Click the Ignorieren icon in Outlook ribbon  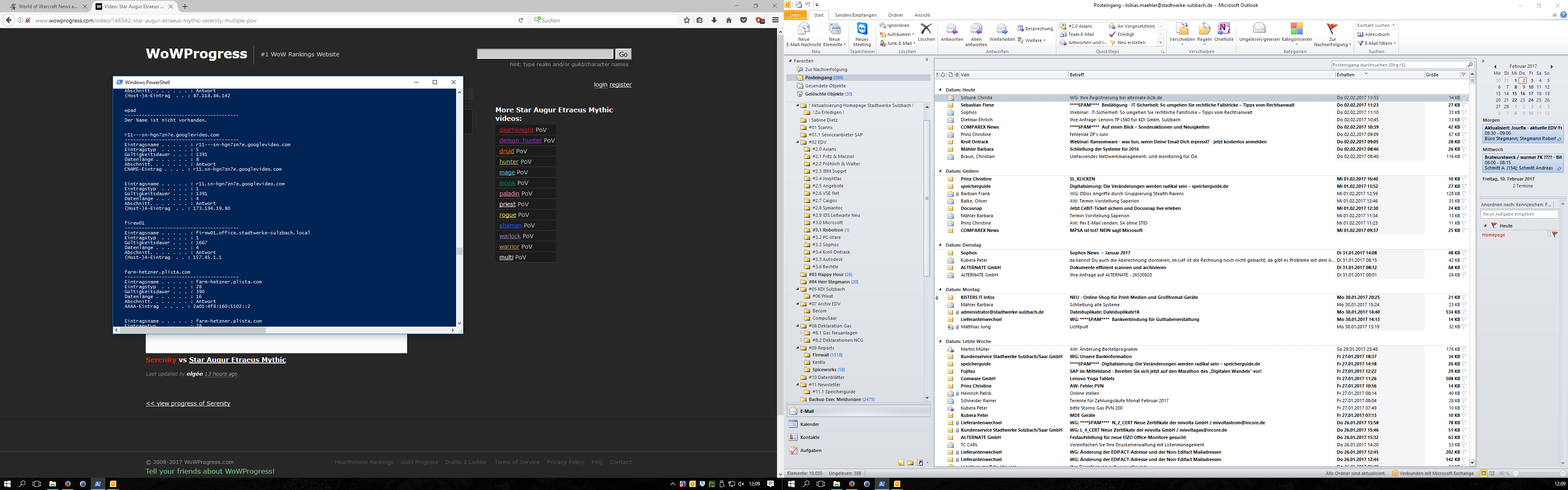click(882, 26)
